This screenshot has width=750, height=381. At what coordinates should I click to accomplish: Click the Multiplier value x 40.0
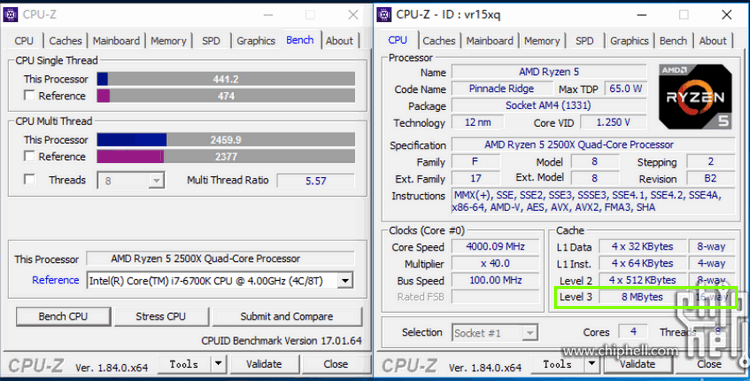496,263
